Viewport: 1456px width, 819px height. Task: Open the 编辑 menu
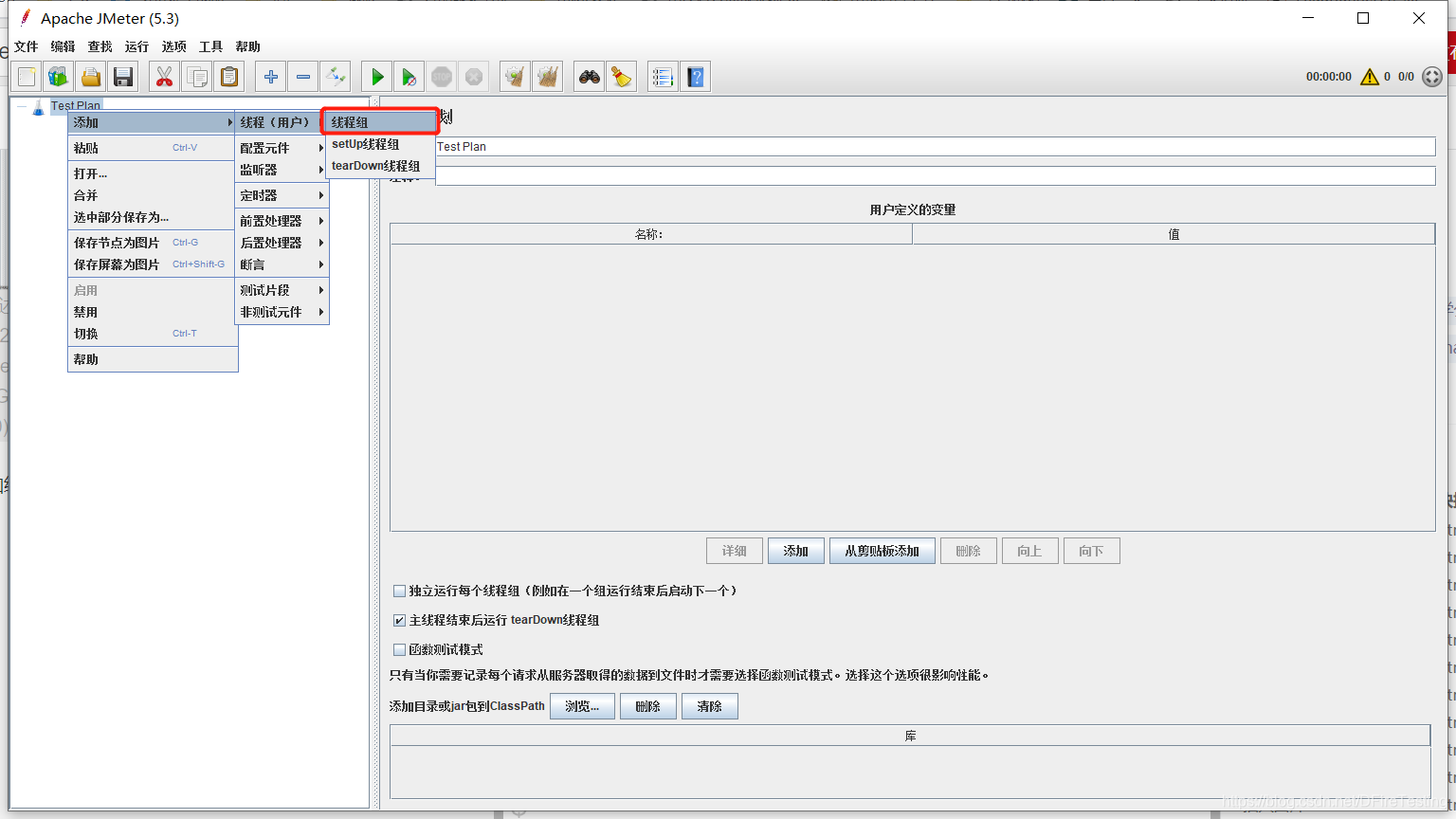tap(63, 46)
